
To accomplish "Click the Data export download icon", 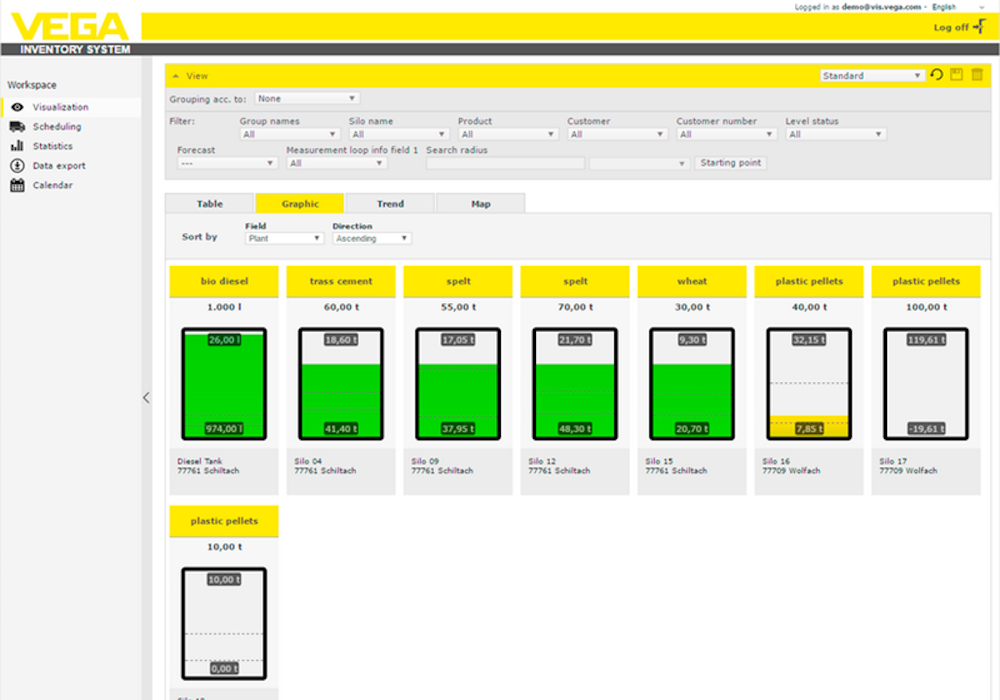I will pyautogui.click(x=17, y=166).
